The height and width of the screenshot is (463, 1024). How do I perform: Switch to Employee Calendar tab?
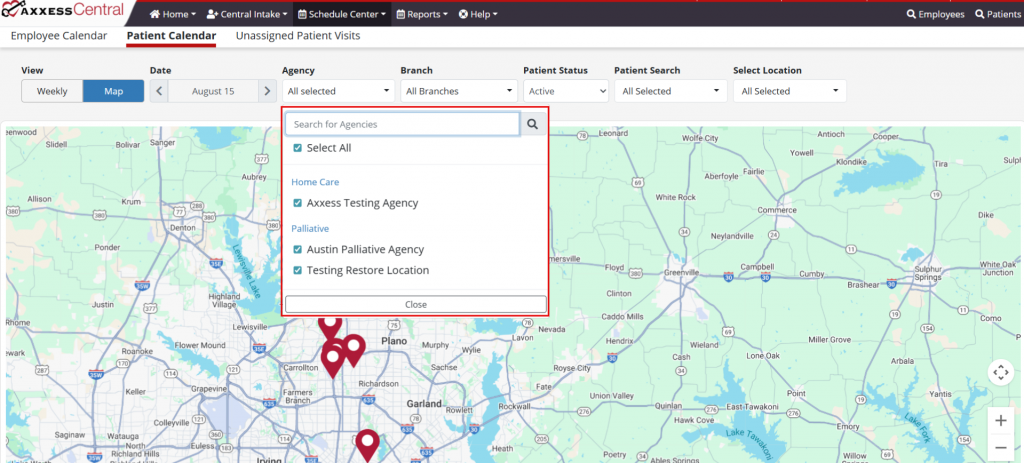[59, 36]
